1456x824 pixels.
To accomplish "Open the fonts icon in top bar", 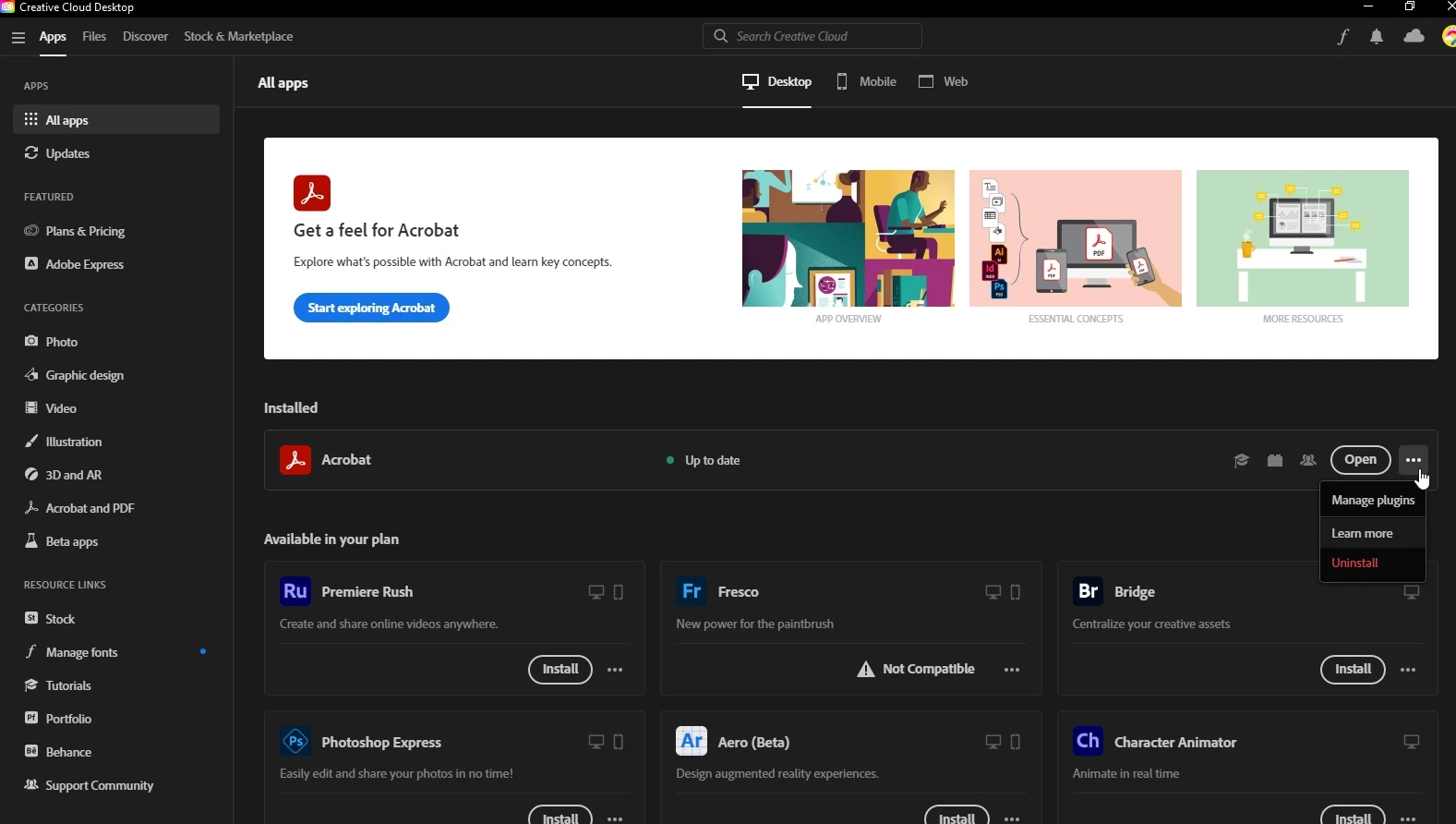I will pos(1343,37).
